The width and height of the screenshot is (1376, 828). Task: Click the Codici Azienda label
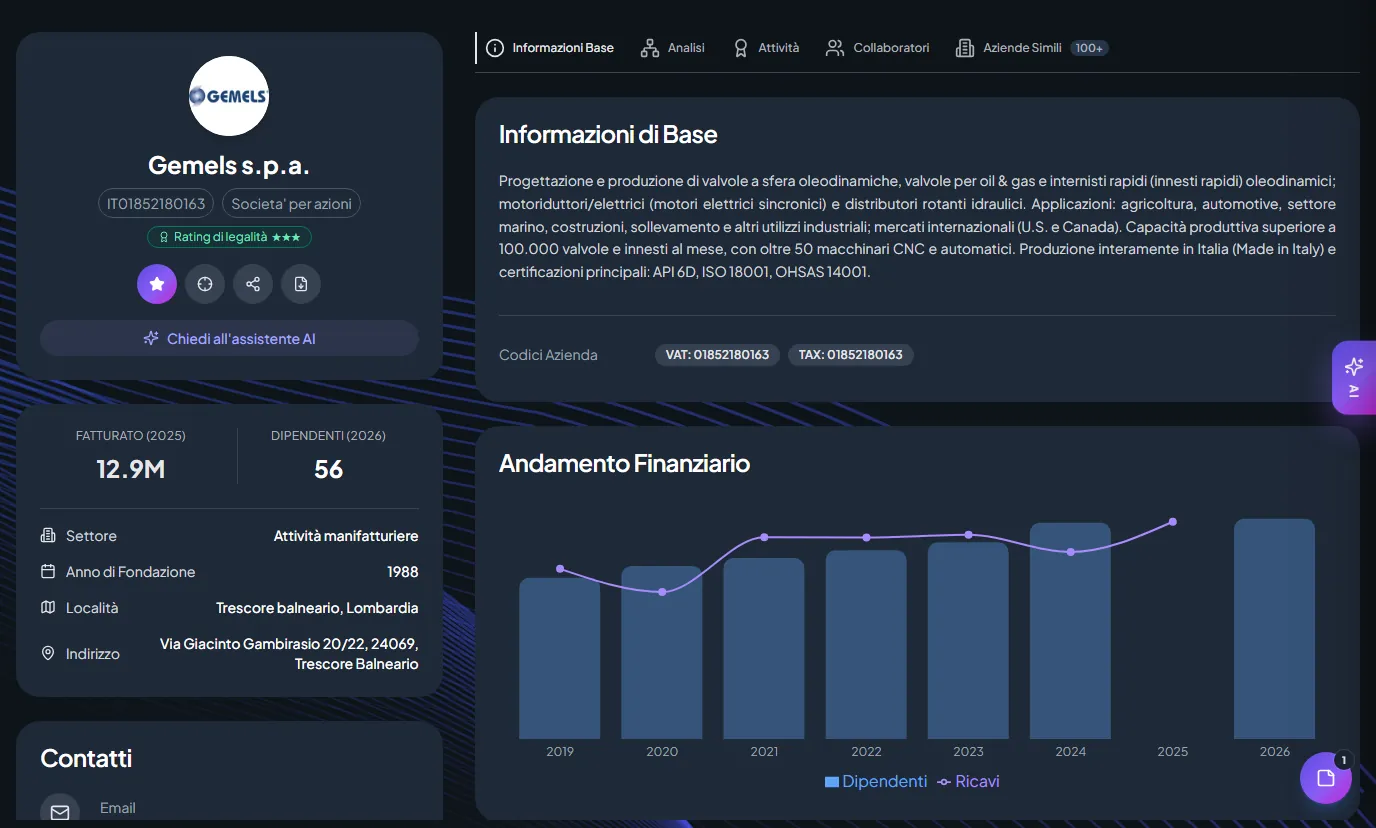point(548,355)
